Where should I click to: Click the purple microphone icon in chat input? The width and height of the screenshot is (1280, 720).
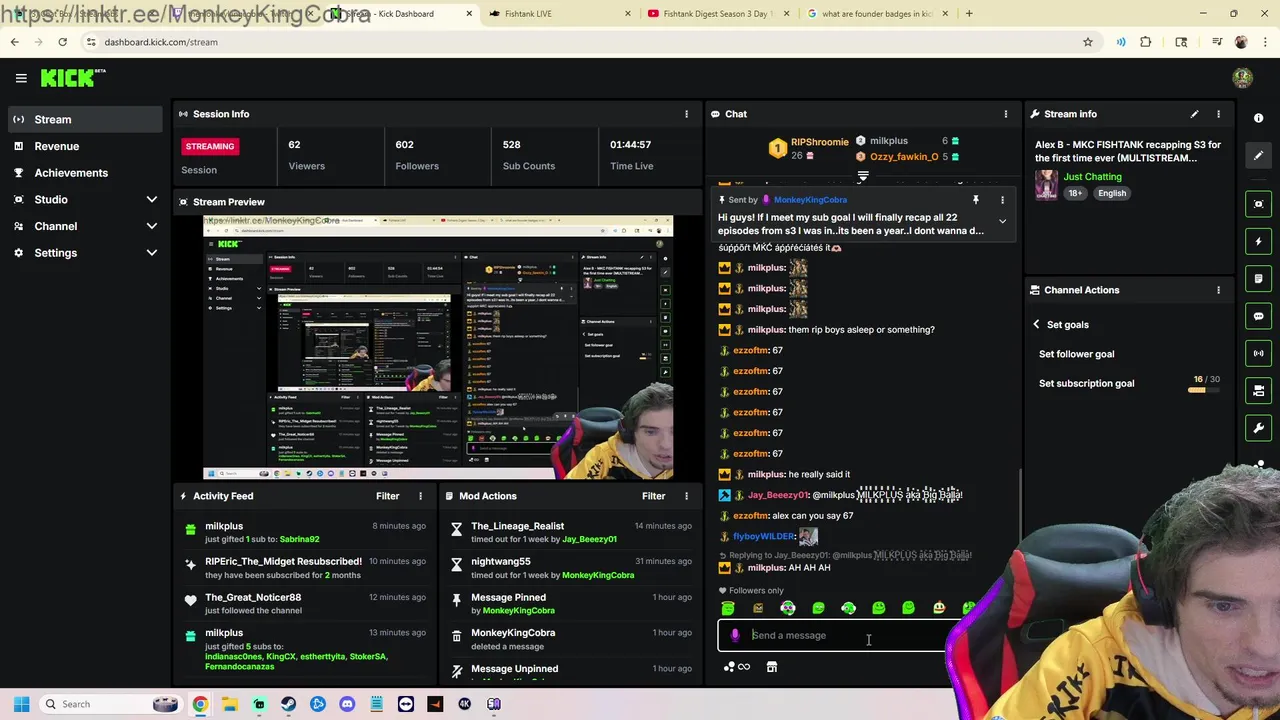735,635
